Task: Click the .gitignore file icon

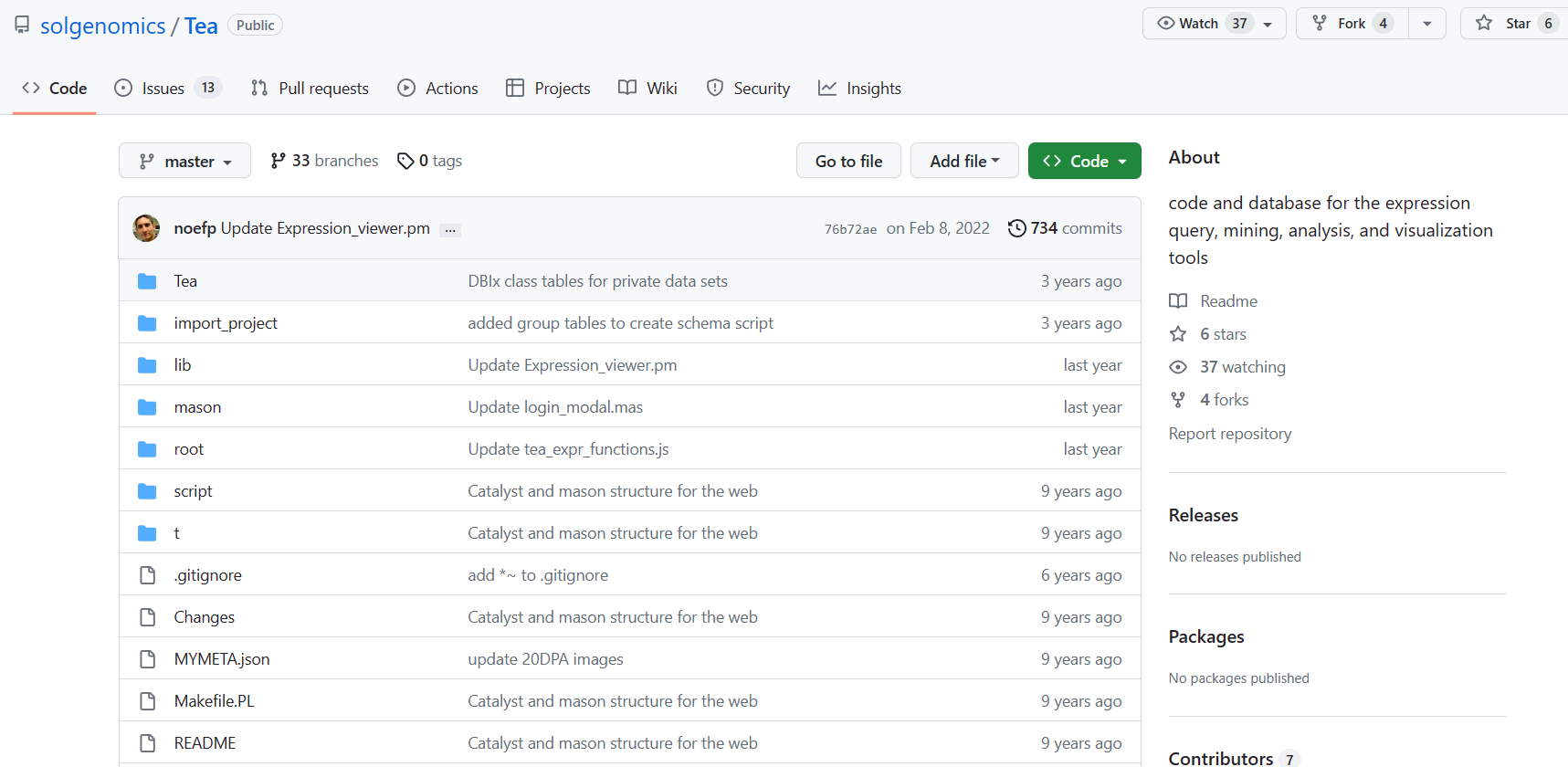Action: pyautogui.click(x=147, y=575)
